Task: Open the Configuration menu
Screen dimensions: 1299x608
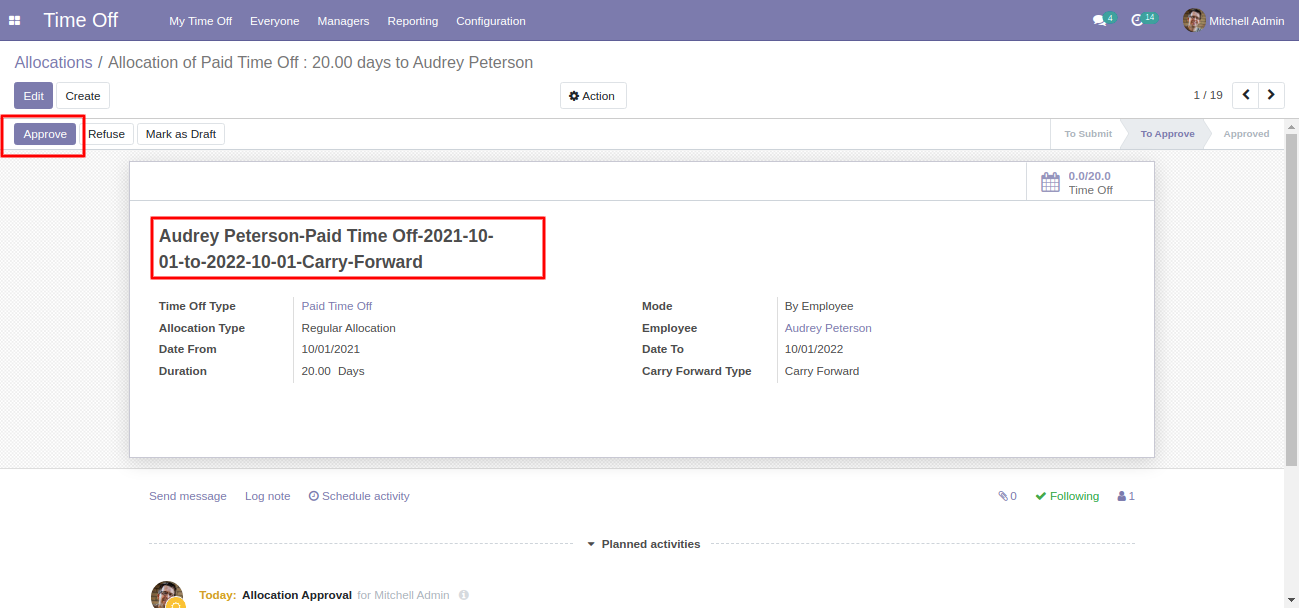Action: click(x=490, y=21)
